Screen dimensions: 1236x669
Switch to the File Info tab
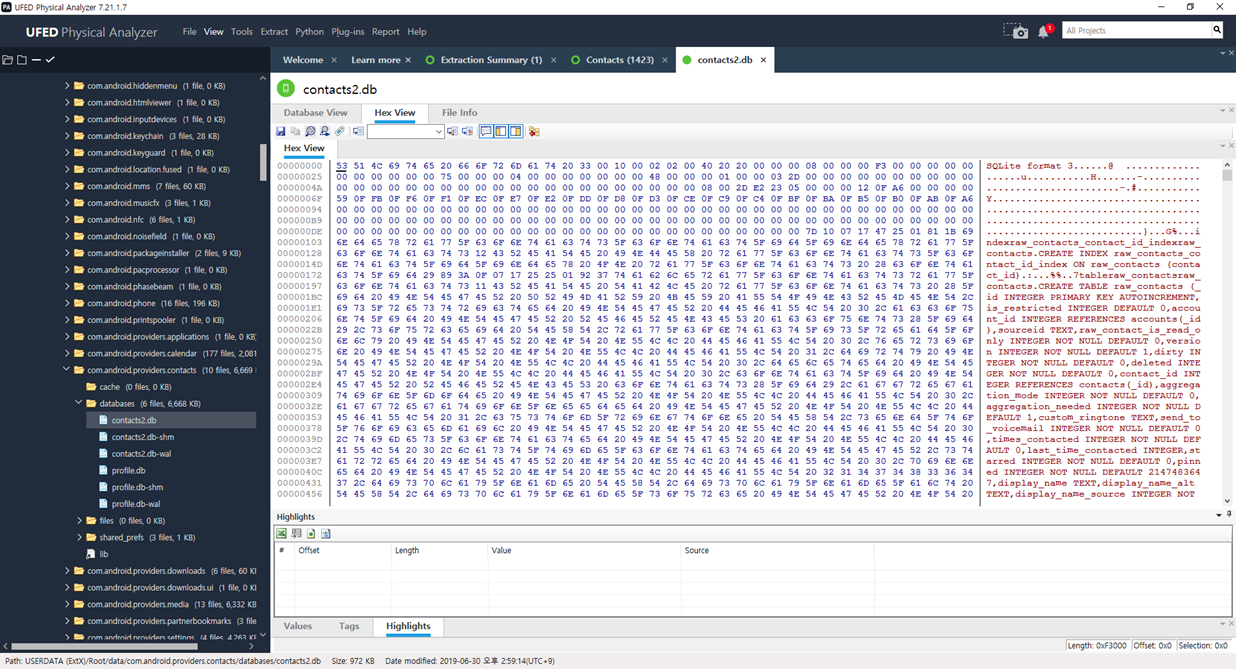[x=460, y=113]
